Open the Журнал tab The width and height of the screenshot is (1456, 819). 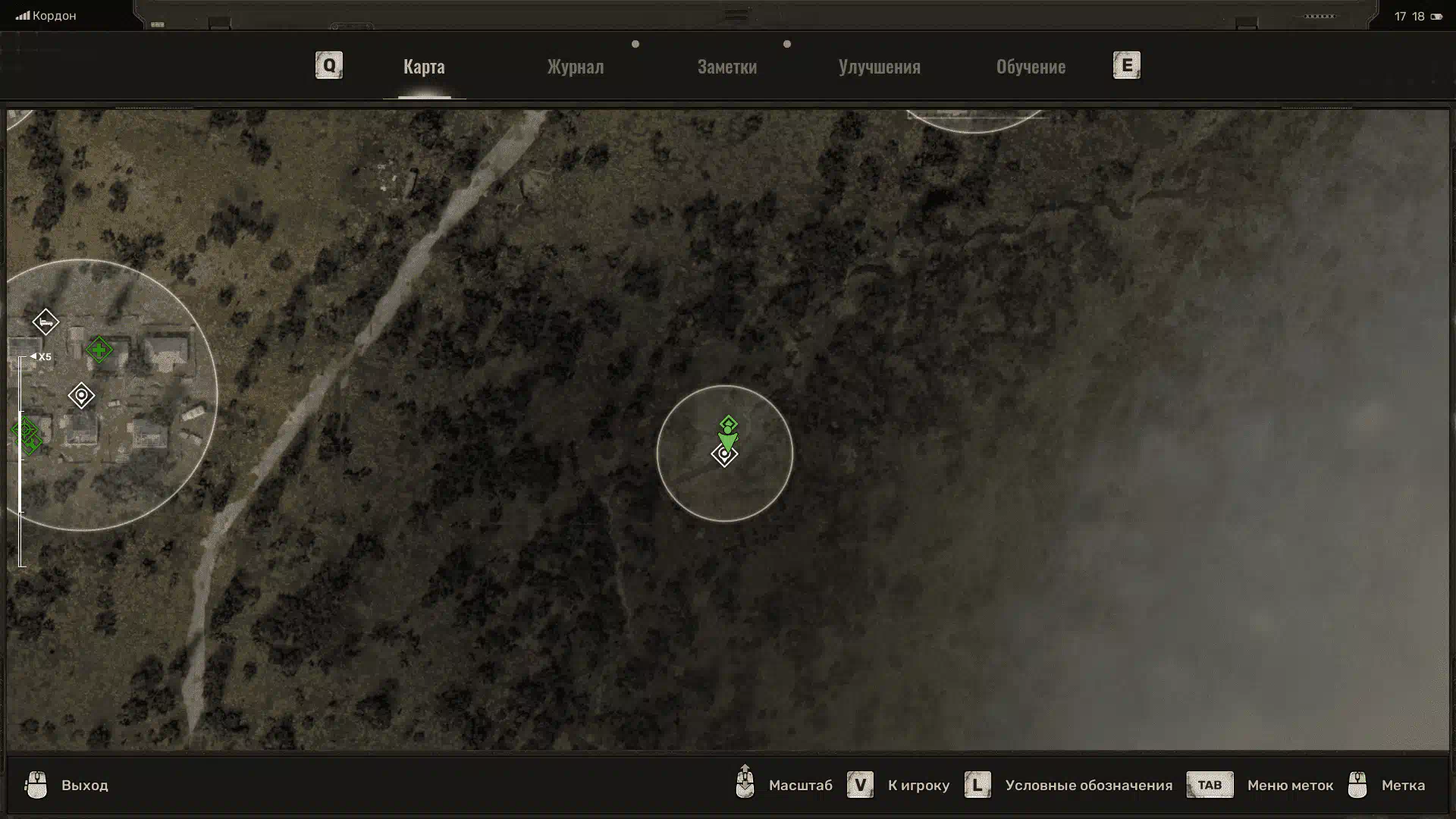[575, 67]
